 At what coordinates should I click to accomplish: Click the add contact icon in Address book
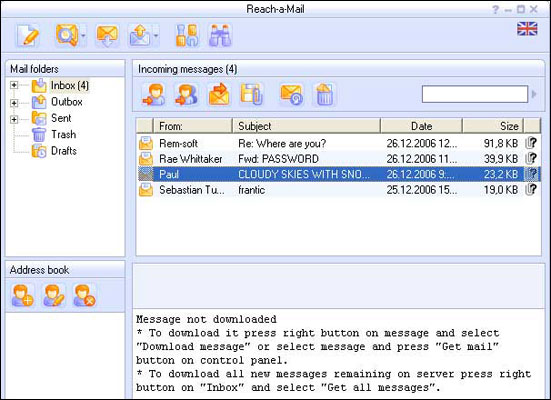(x=22, y=295)
